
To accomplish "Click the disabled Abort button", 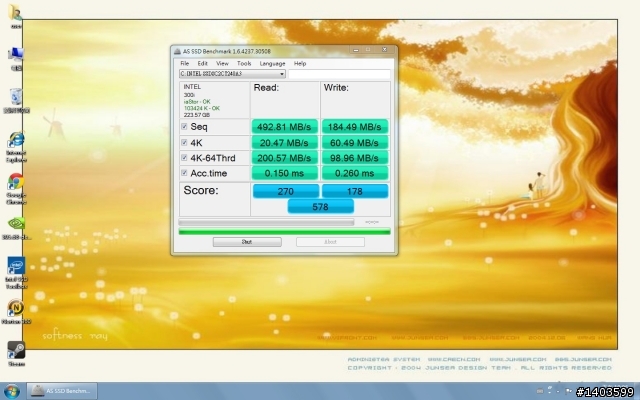I will click(330, 242).
